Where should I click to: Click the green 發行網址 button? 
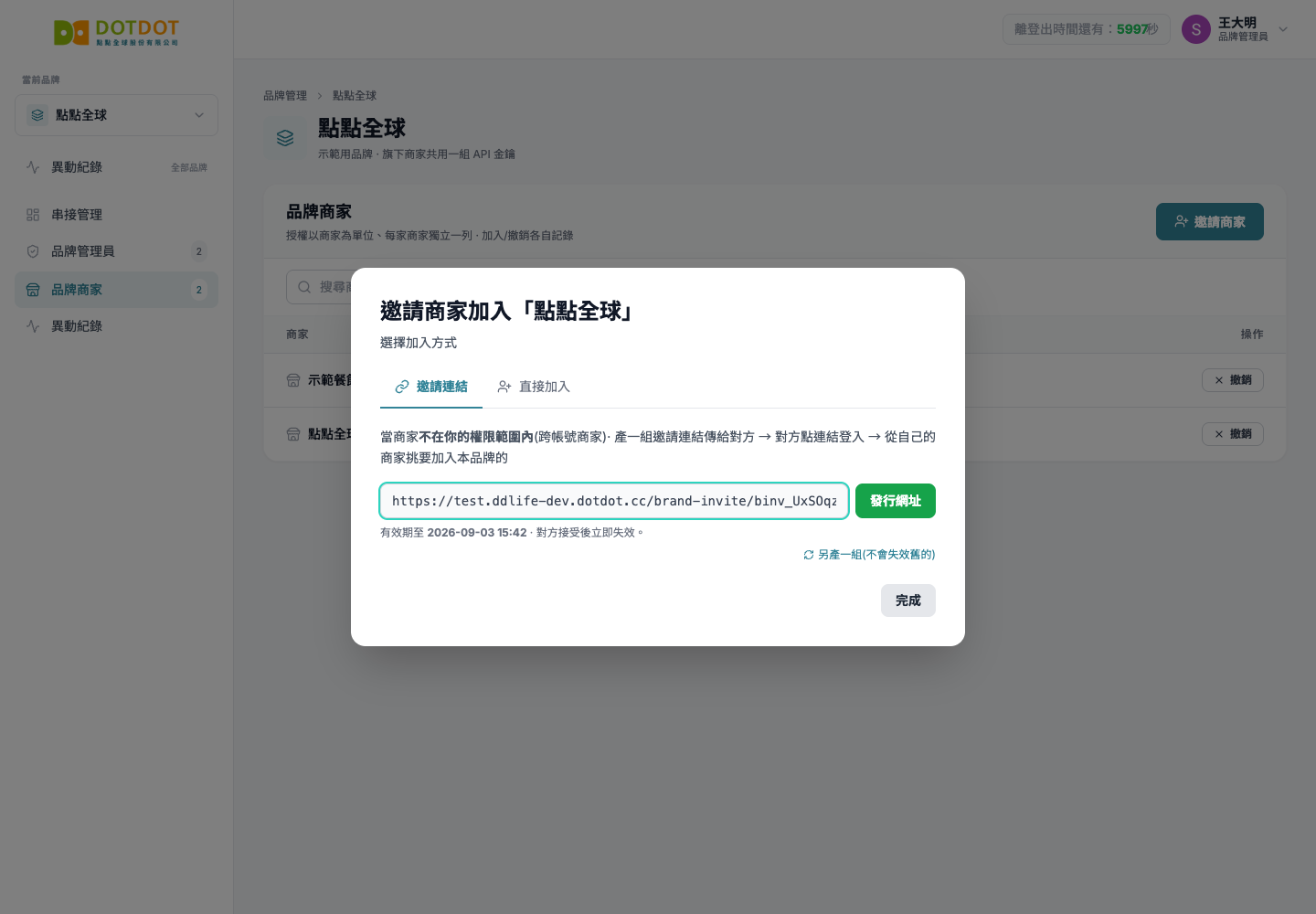(896, 501)
